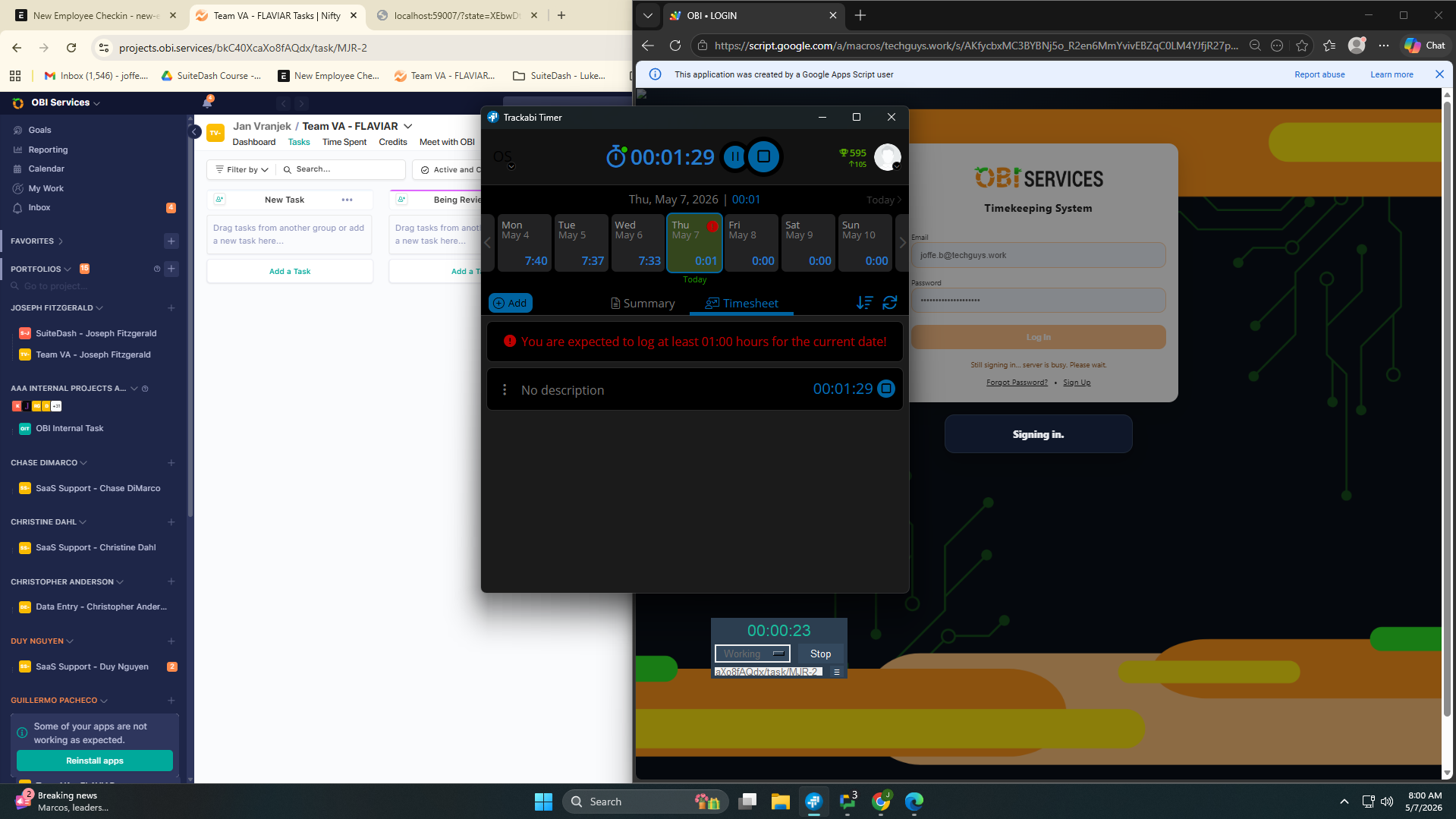Click the Forgot Password link

(x=1017, y=383)
